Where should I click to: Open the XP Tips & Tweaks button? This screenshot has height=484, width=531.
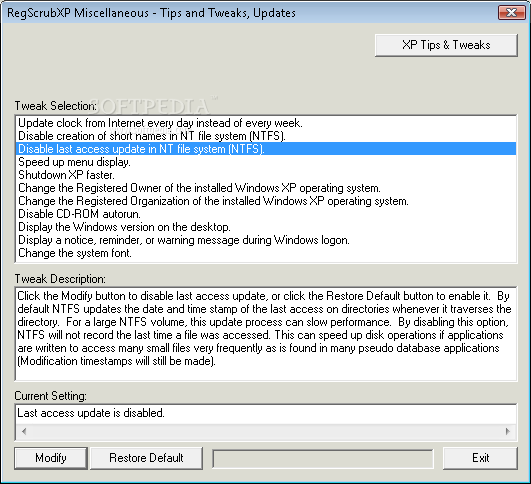click(446, 45)
